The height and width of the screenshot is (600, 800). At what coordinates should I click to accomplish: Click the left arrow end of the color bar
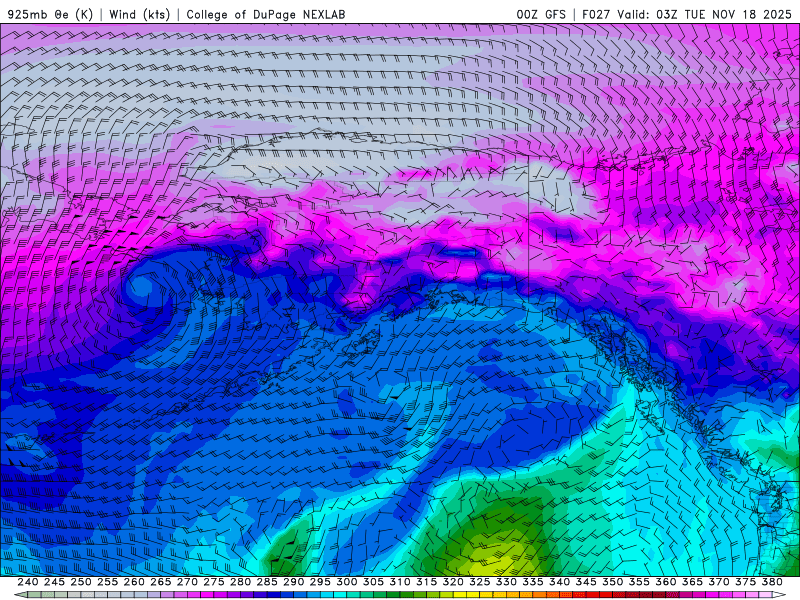tap(20, 595)
